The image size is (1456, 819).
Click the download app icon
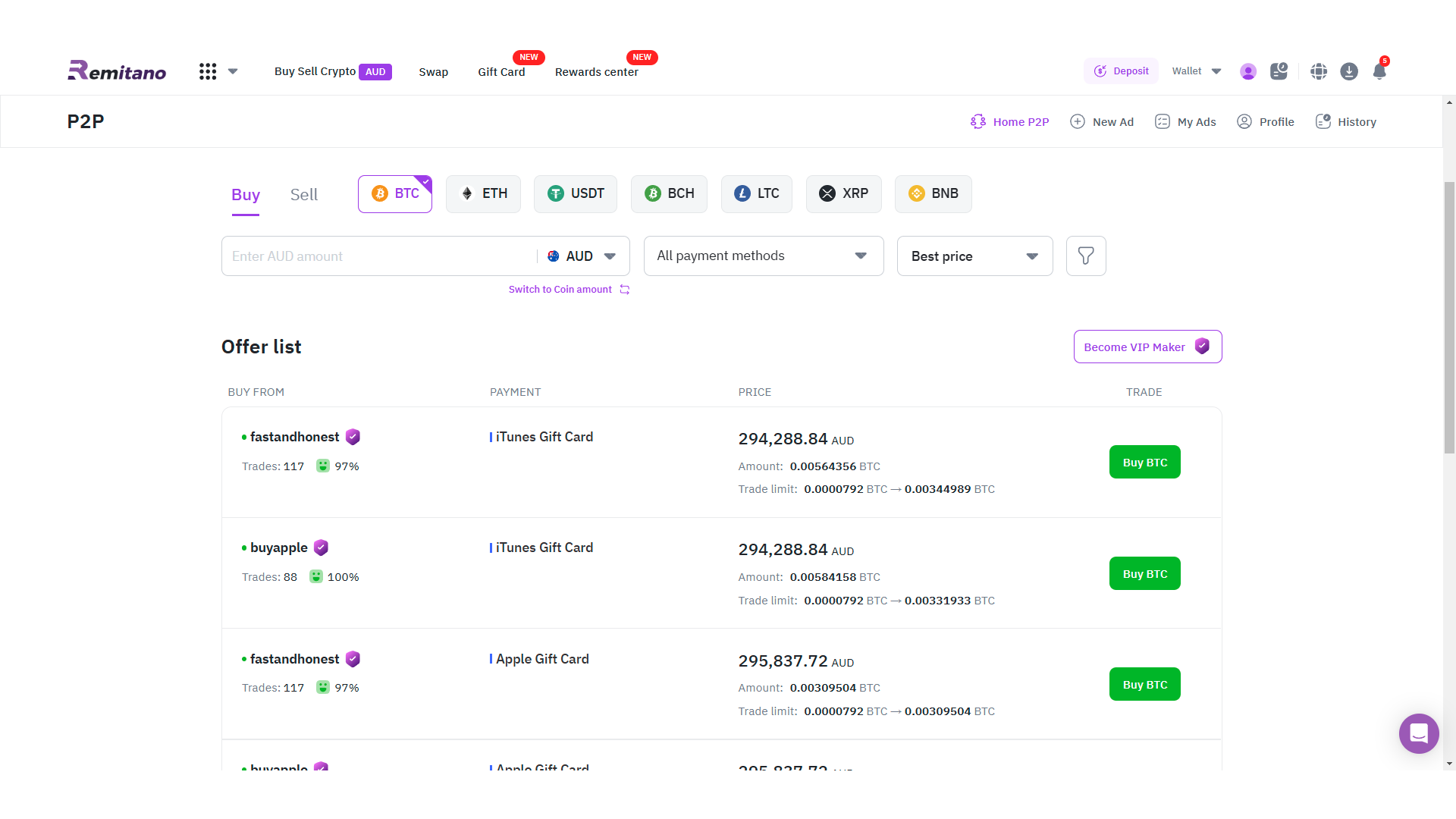tap(1349, 71)
